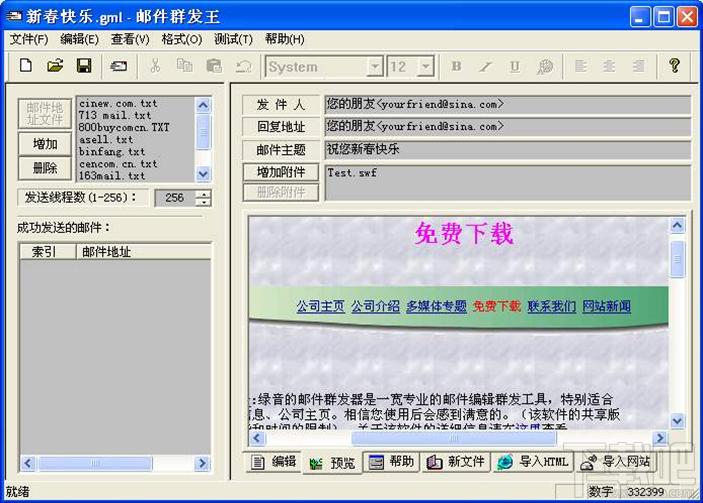The image size is (703, 503).
Task: Switch to the 编辑 tab
Action: [274, 462]
